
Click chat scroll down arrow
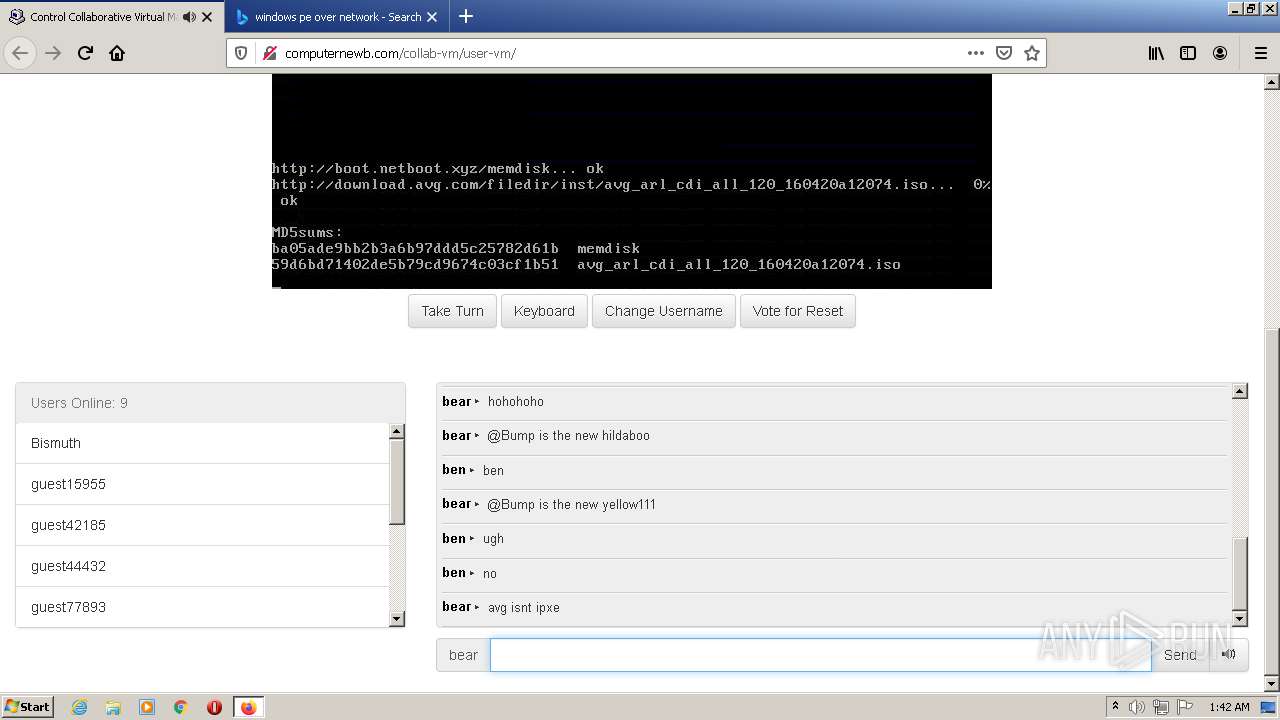1240,618
